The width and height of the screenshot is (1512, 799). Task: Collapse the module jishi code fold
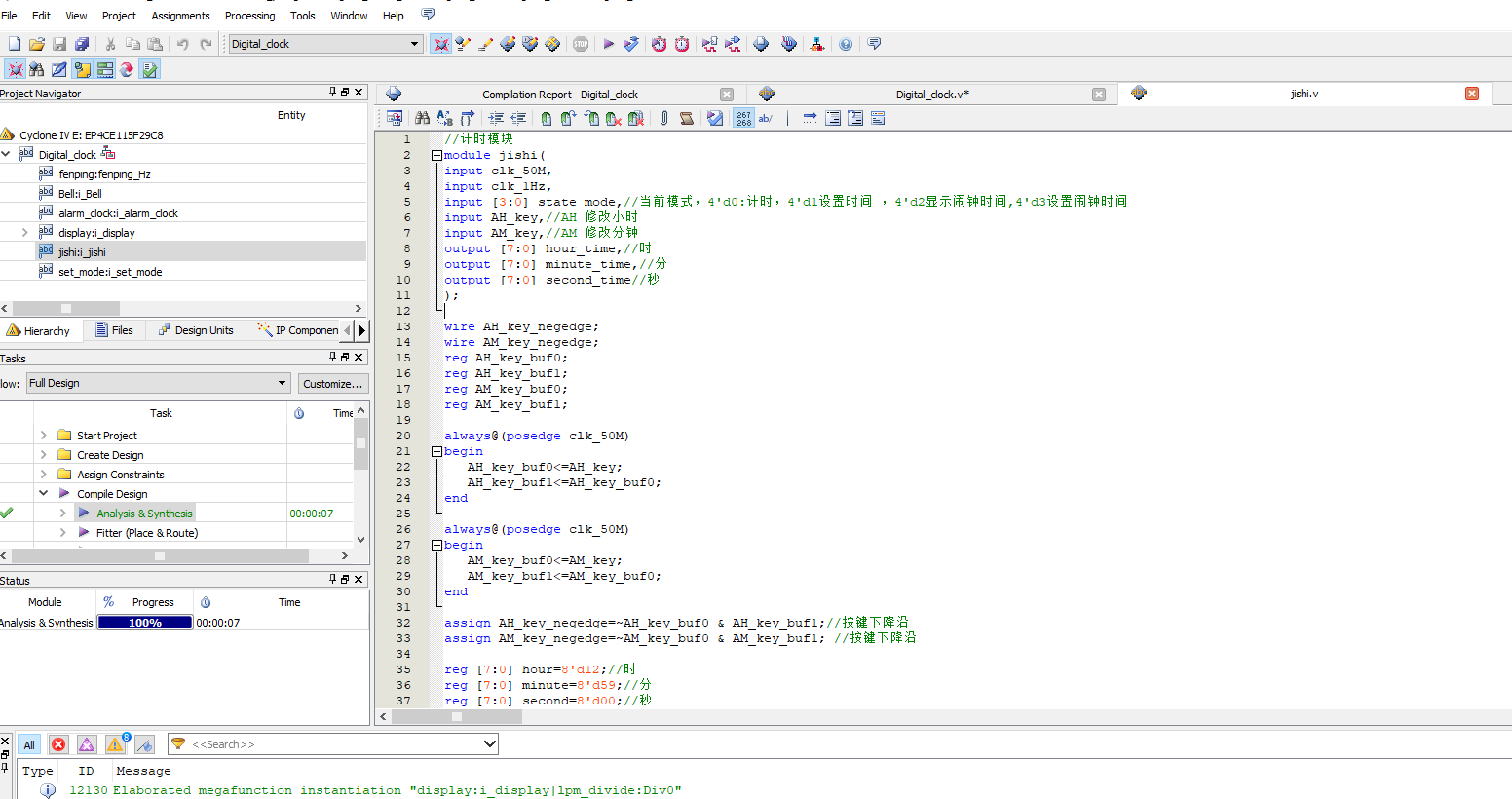[x=436, y=155]
